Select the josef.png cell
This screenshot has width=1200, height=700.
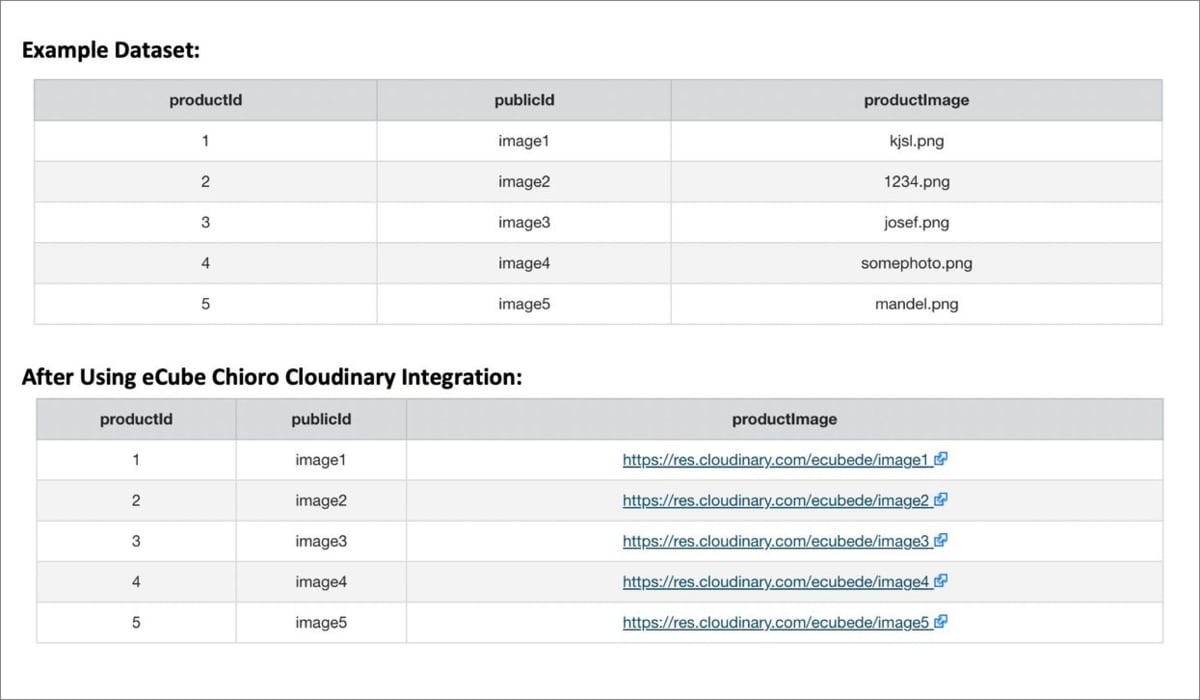coord(916,223)
